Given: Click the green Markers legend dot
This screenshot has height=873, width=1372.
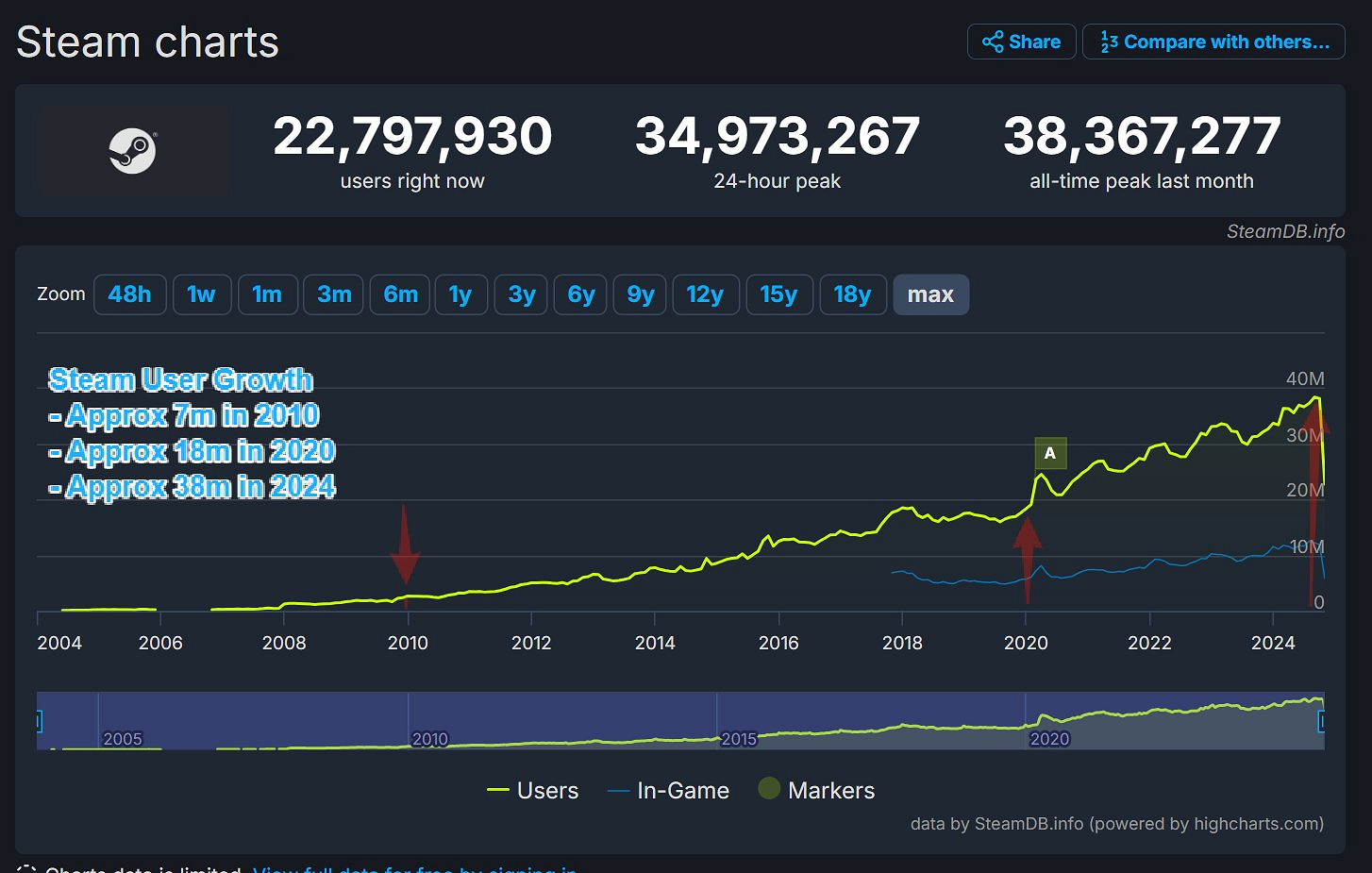Looking at the screenshot, I should (769, 790).
